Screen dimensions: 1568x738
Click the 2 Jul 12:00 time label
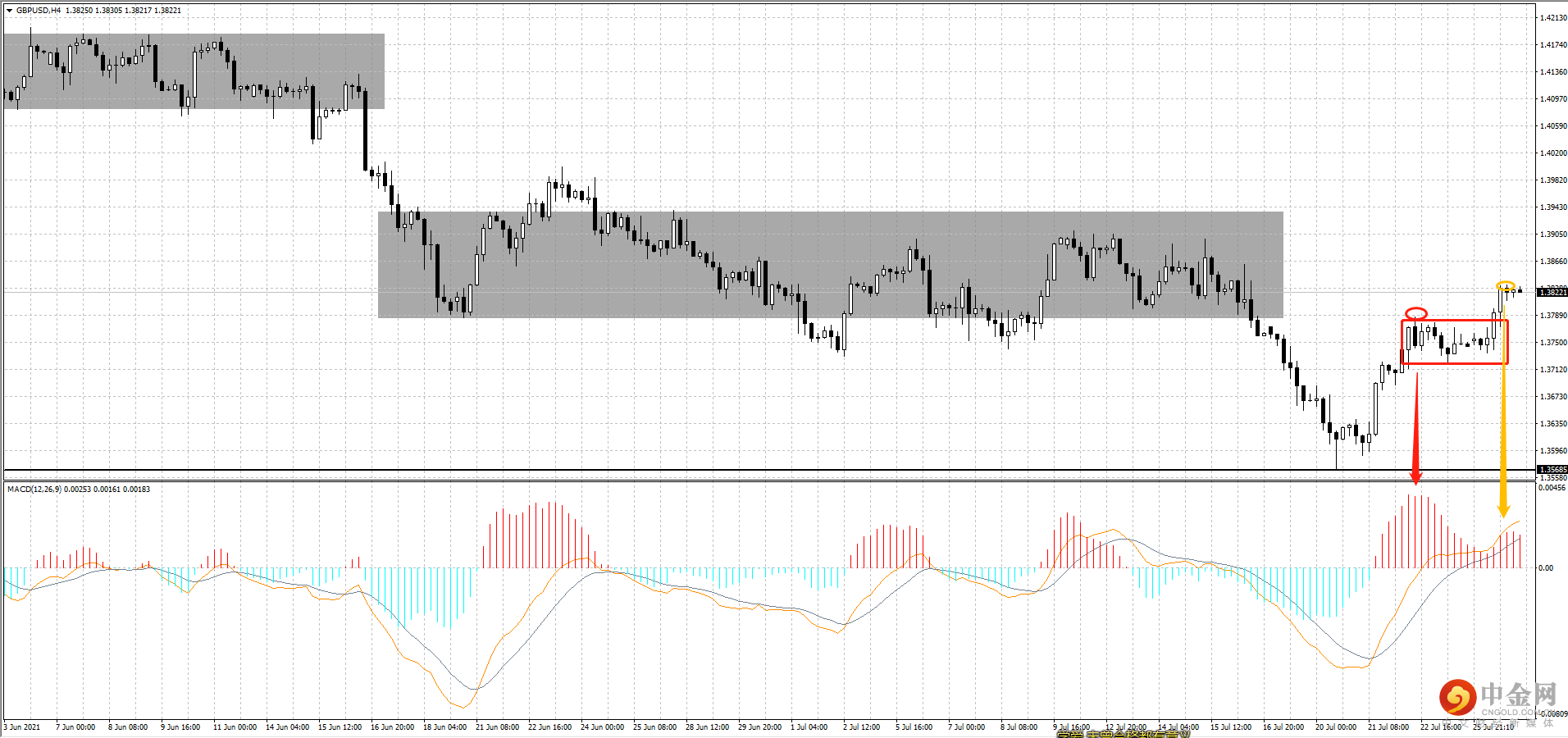tap(862, 727)
